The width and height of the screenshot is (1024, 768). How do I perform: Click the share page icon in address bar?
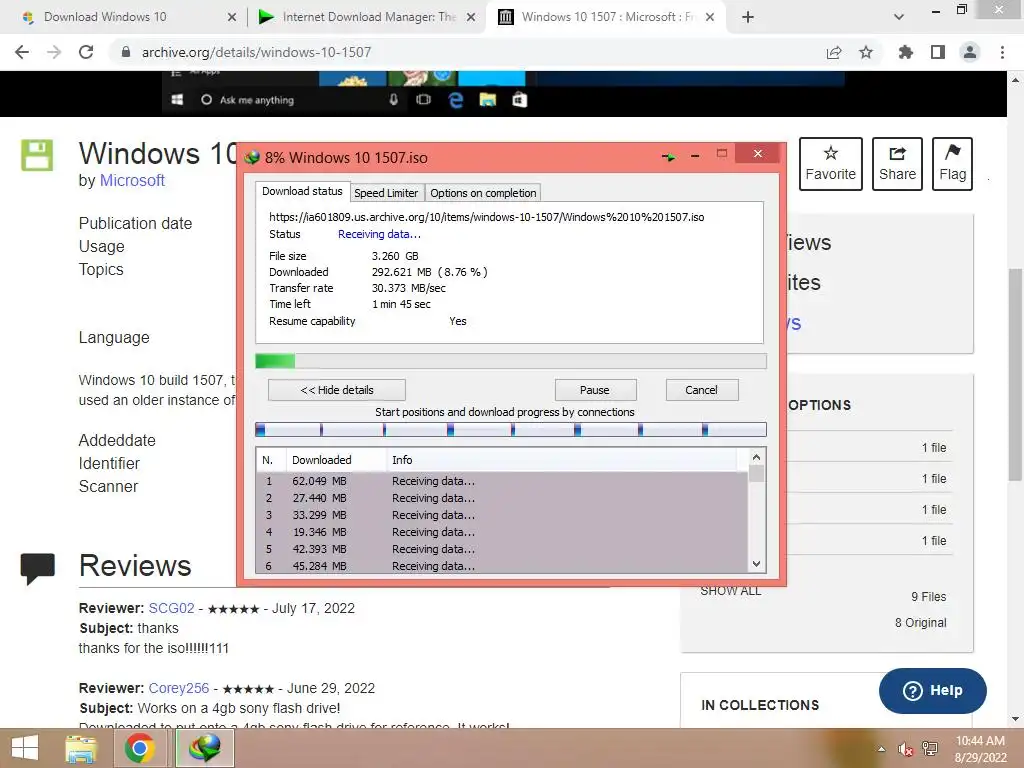[x=834, y=52]
